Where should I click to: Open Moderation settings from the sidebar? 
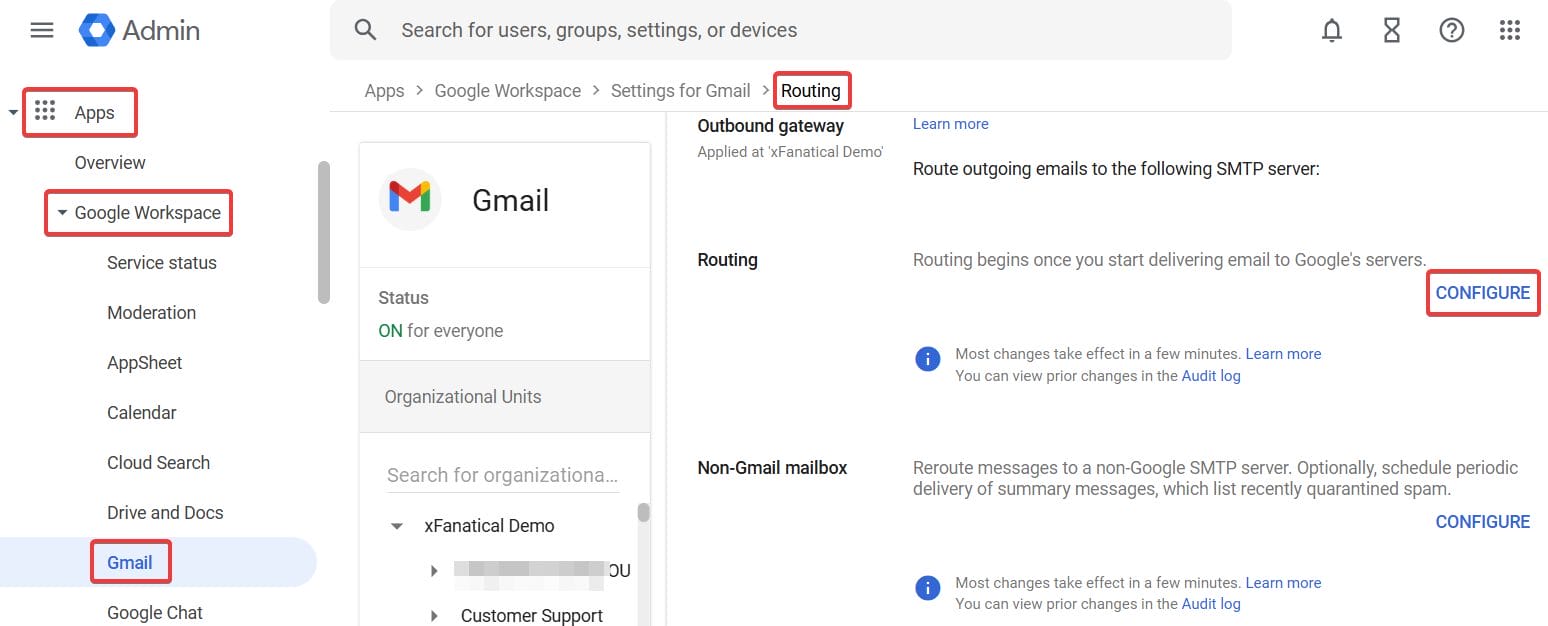point(151,312)
